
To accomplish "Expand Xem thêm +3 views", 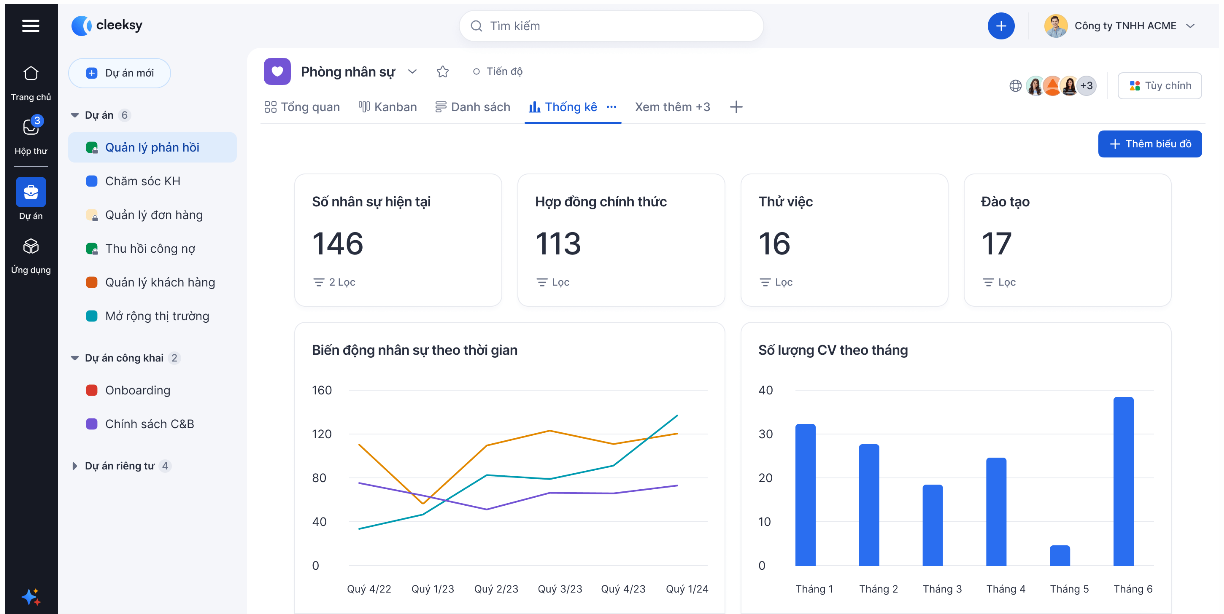I will pyautogui.click(x=673, y=107).
